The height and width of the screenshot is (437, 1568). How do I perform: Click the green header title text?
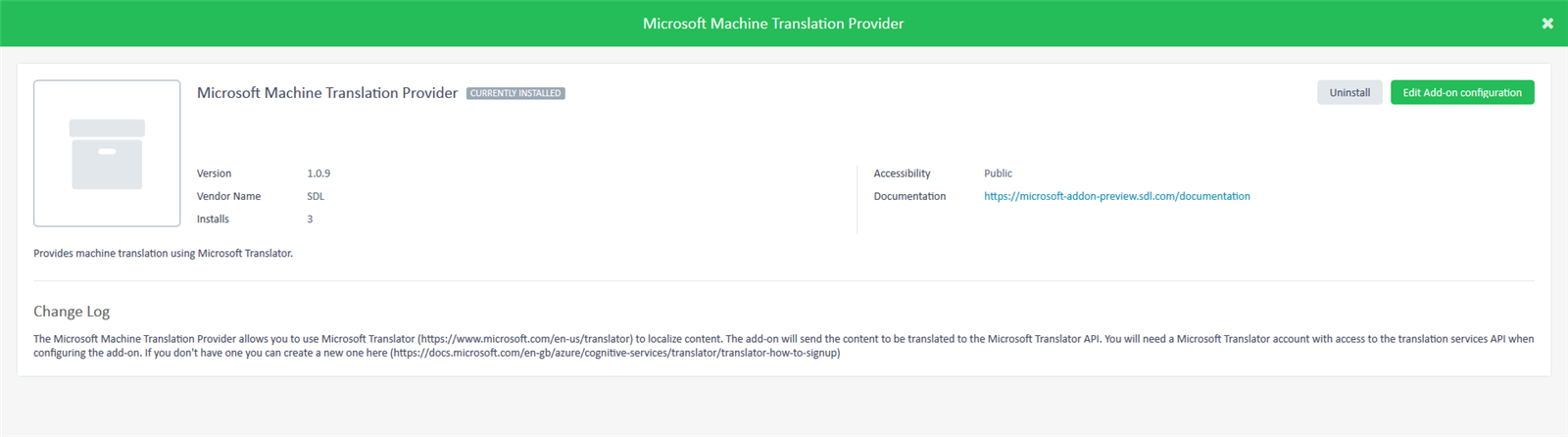773,24
